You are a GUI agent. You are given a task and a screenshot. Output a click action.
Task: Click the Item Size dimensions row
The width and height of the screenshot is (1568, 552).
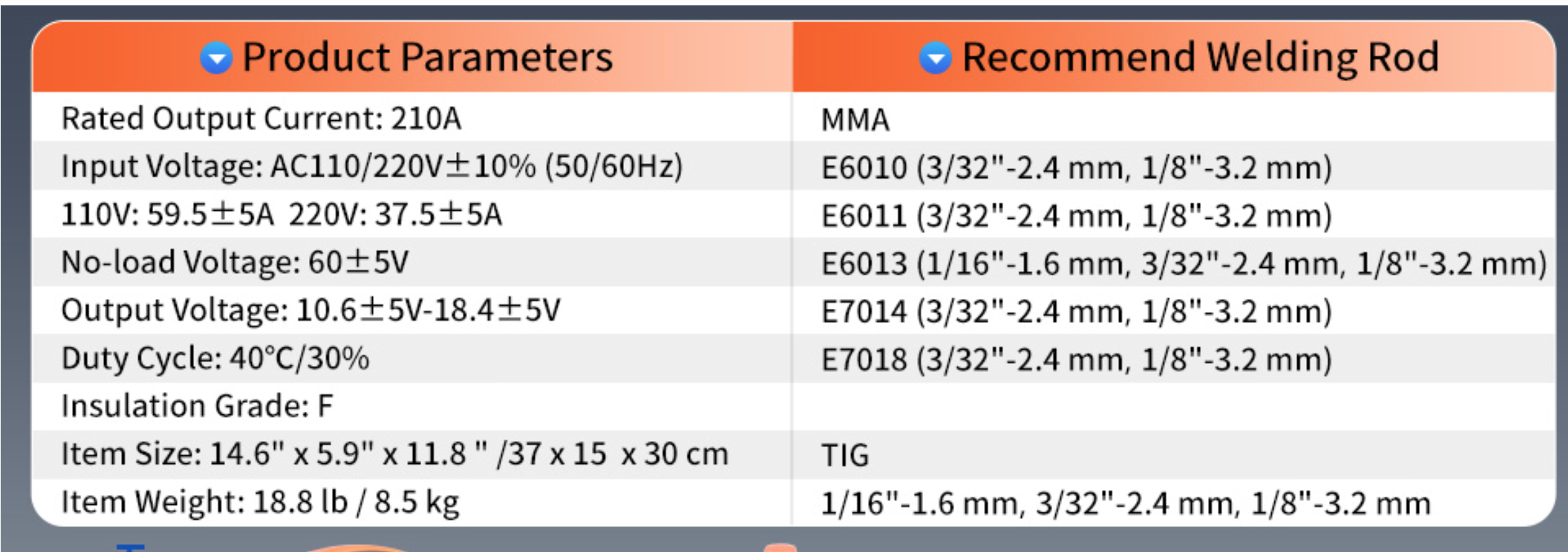[x=394, y=455]
